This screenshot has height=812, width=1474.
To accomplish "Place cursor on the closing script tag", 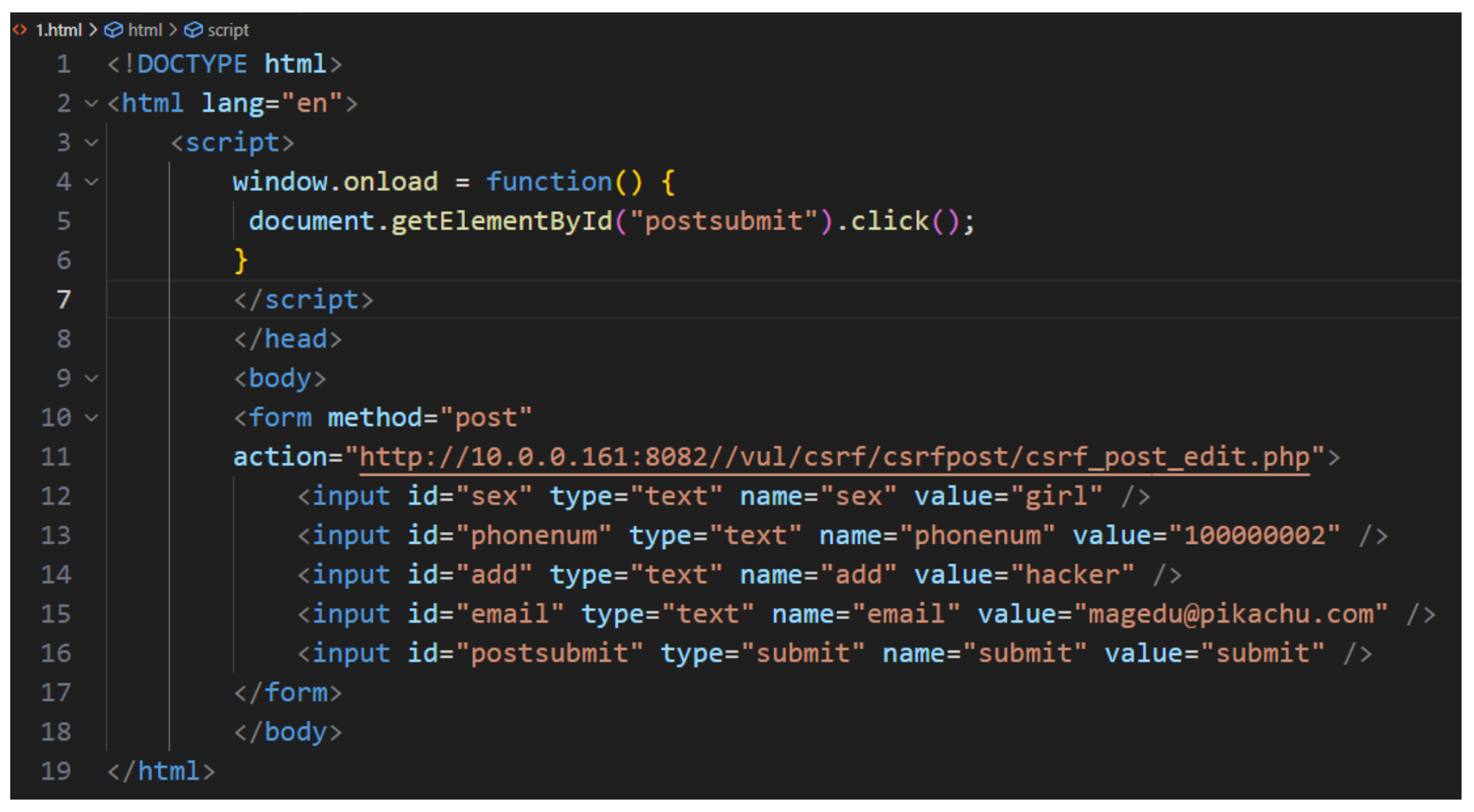I will (x=303, y=300).
